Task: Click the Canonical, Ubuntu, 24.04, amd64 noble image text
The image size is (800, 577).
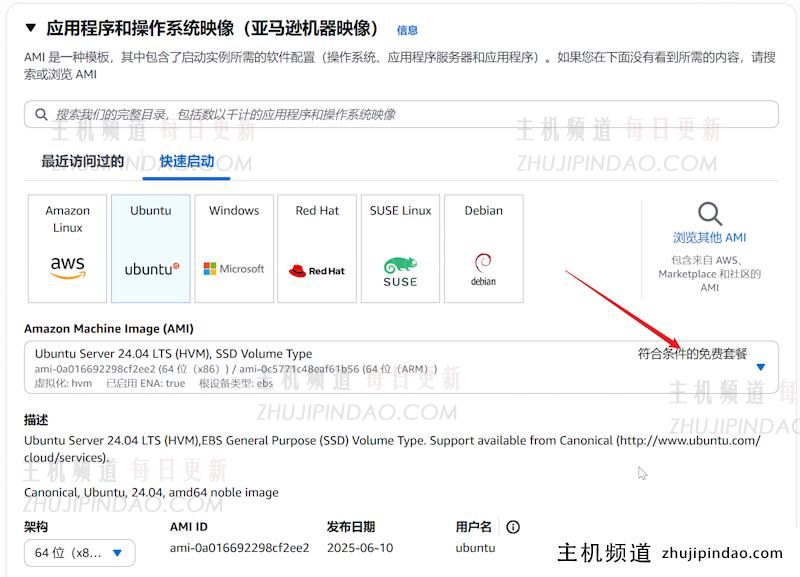Action: click(x=151, y=493)
